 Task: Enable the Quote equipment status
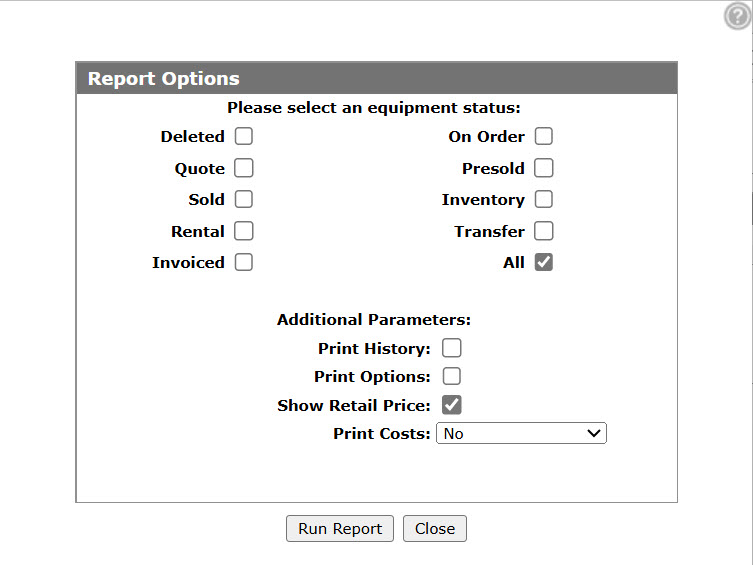click(x=243, y=168)
